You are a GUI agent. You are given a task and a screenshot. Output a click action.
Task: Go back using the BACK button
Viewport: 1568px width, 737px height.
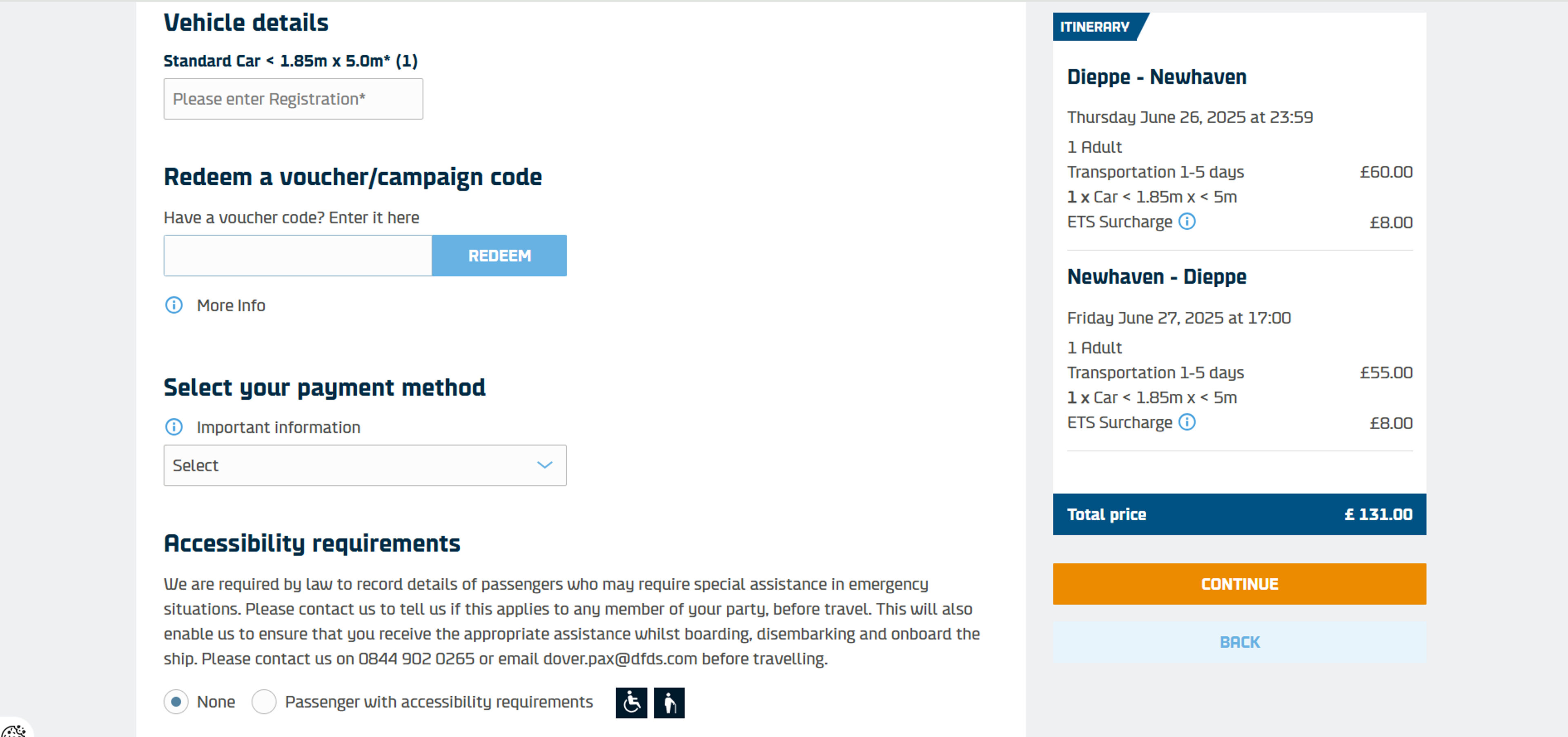click(1239, 642)
